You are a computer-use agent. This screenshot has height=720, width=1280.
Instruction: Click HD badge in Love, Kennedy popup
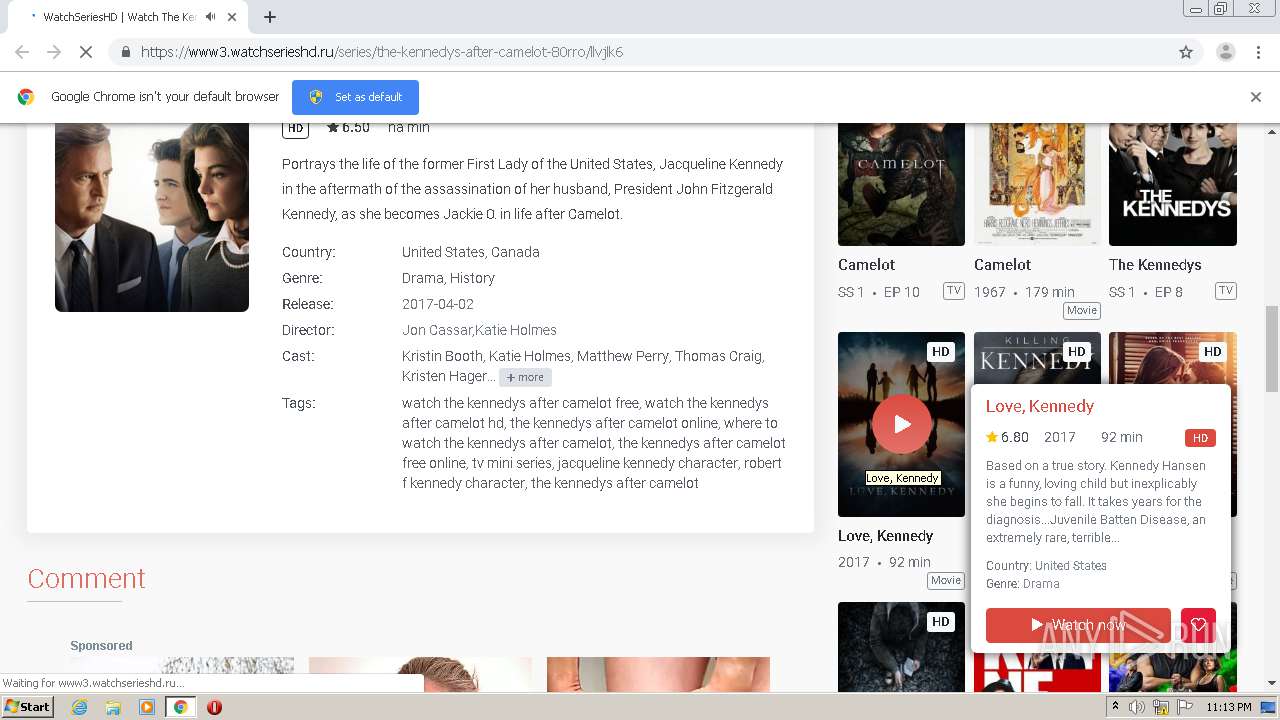1200,438
